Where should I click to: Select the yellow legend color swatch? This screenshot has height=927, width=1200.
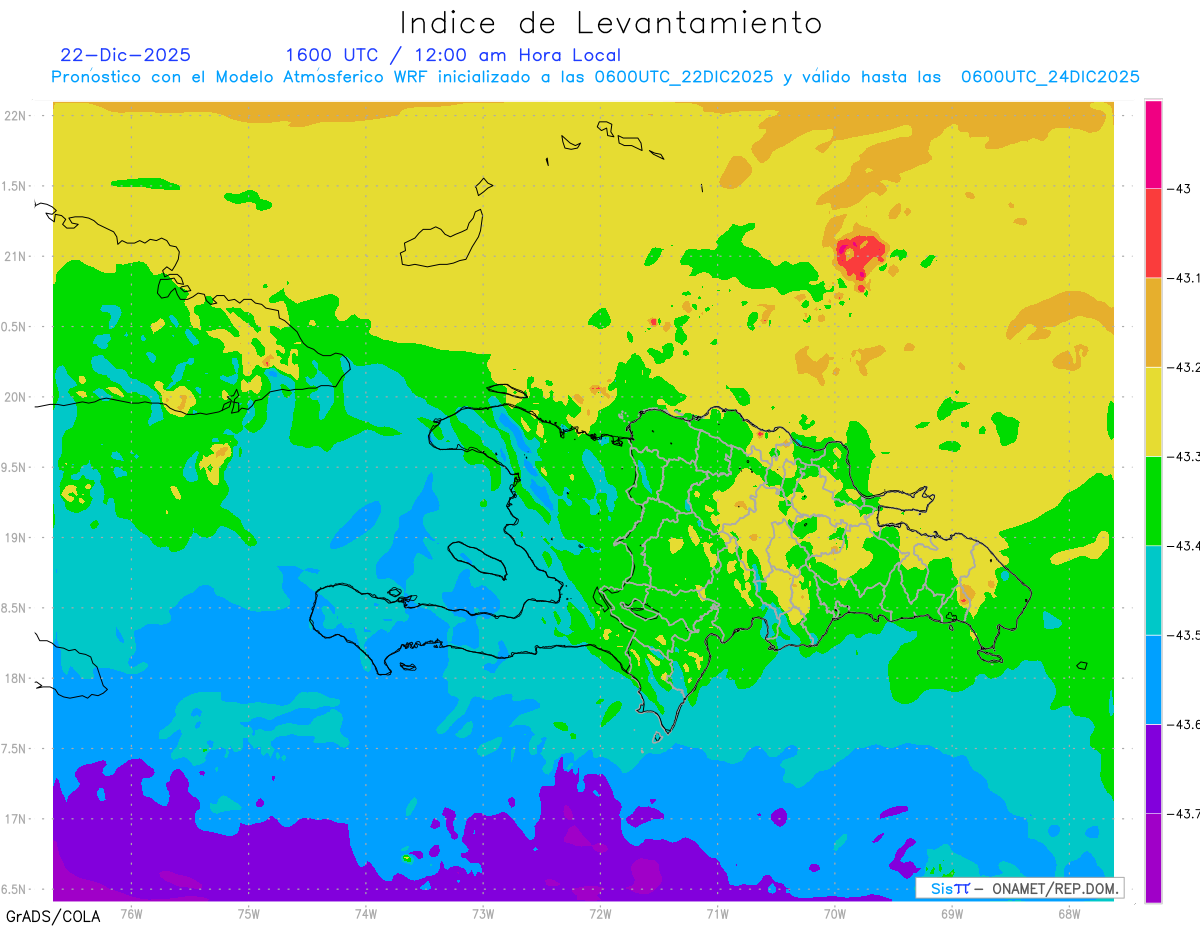tap(1153, 411)
